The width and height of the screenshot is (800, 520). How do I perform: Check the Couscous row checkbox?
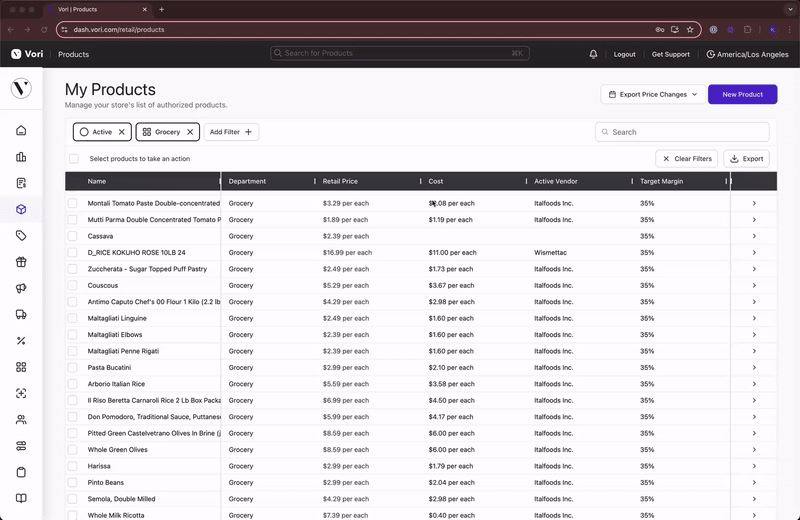pos(72,285)
